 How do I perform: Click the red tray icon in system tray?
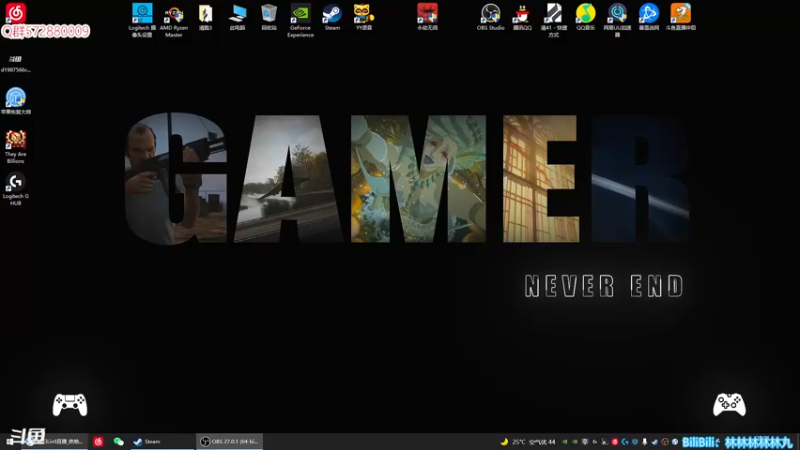click(x=615, y=442)
